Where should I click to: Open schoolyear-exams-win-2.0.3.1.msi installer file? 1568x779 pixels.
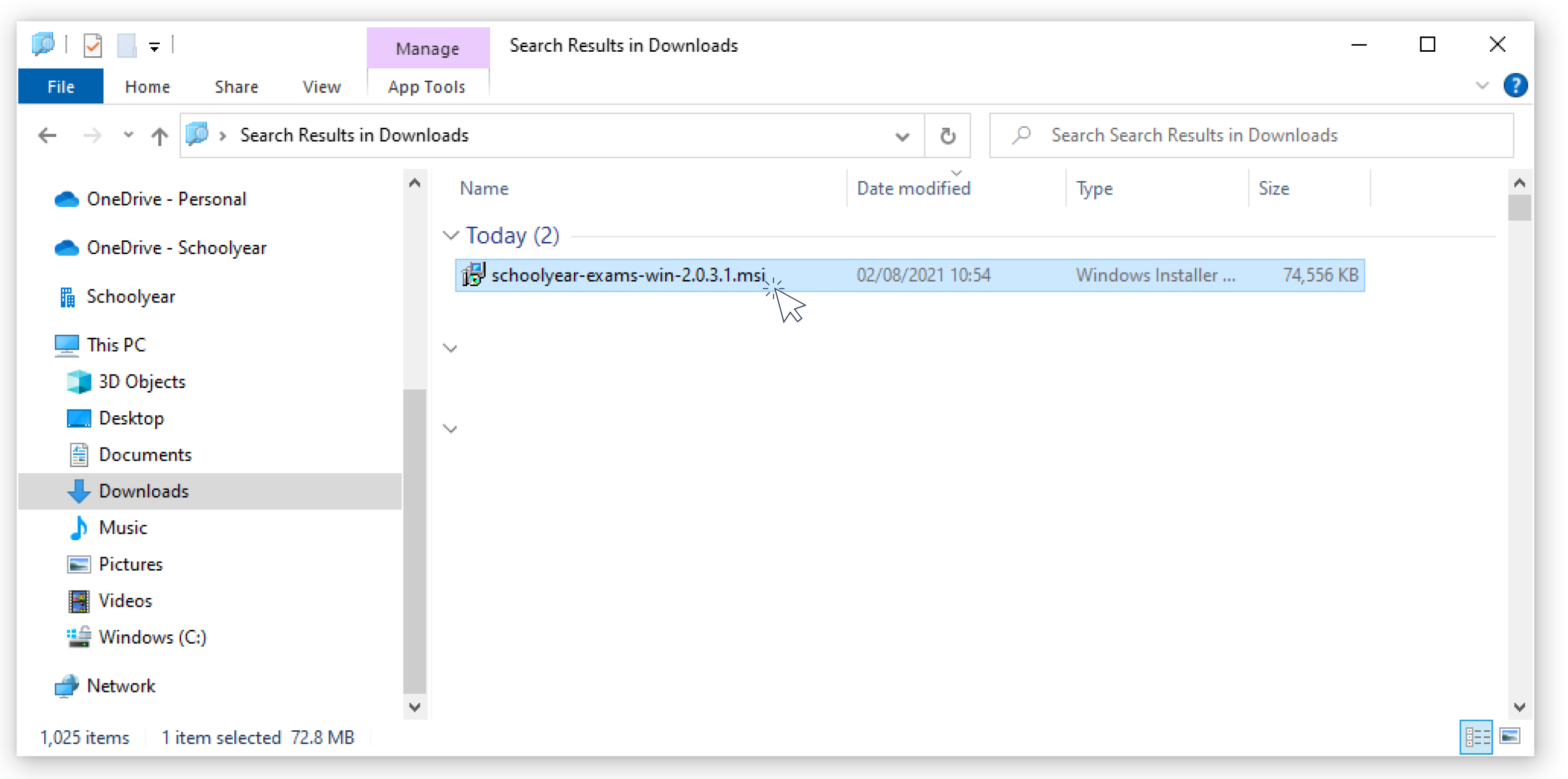[627, 275]
